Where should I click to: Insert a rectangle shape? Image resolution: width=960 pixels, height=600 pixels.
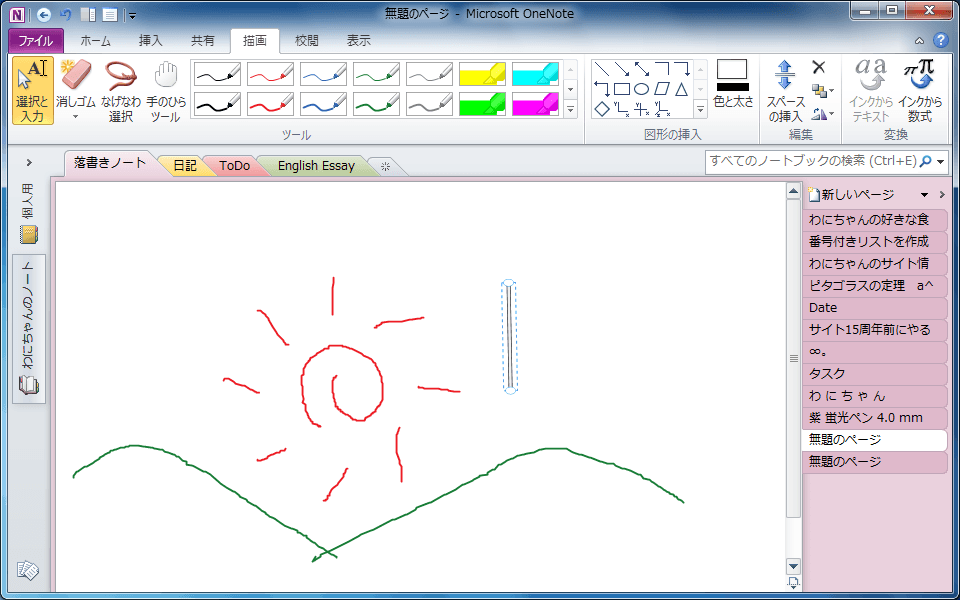(x=622, y=89)
